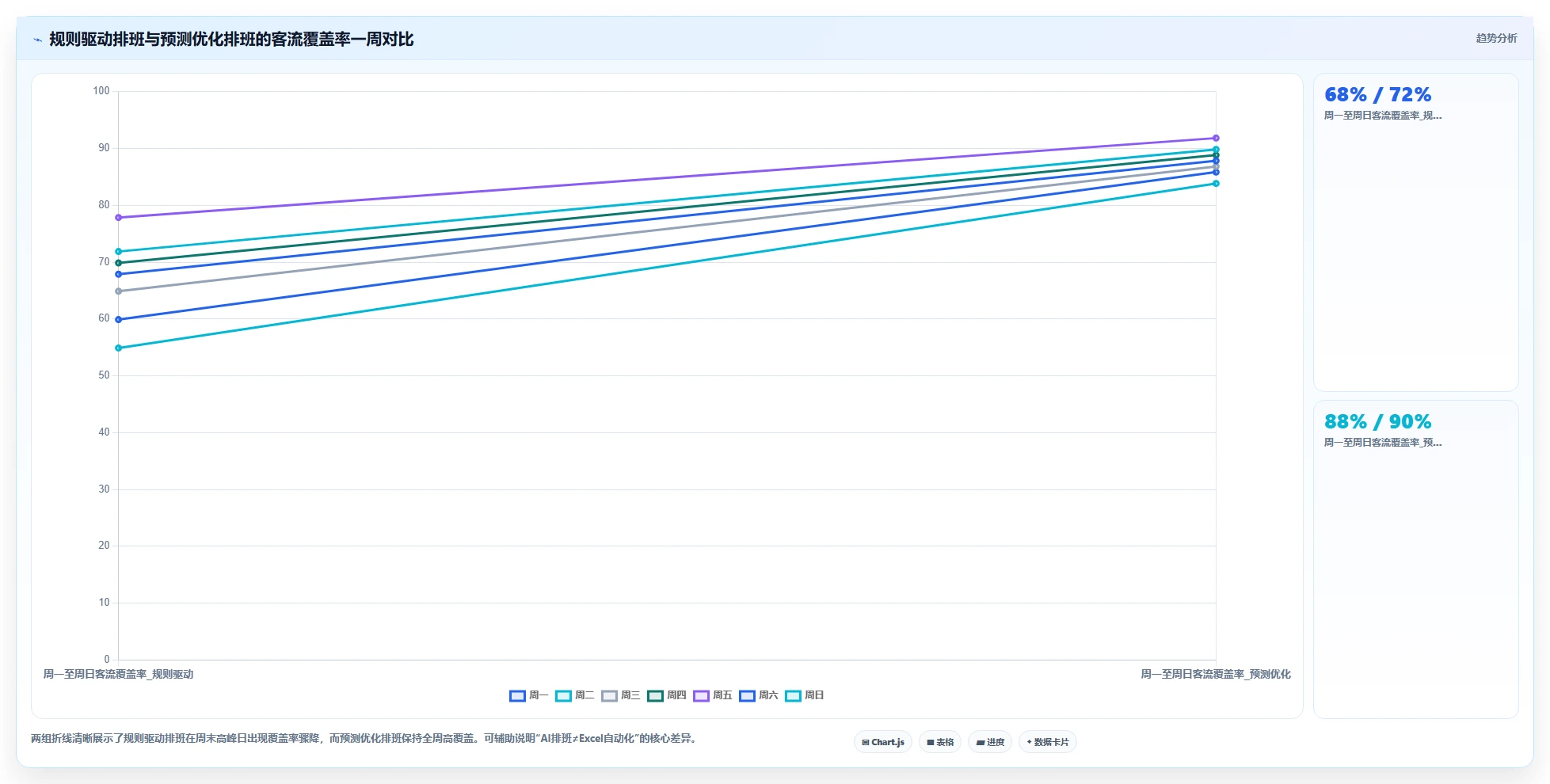Toggle the 周四 legend entry
Image resolution: width=1550 pixels, height=784 pixels.
666,695
